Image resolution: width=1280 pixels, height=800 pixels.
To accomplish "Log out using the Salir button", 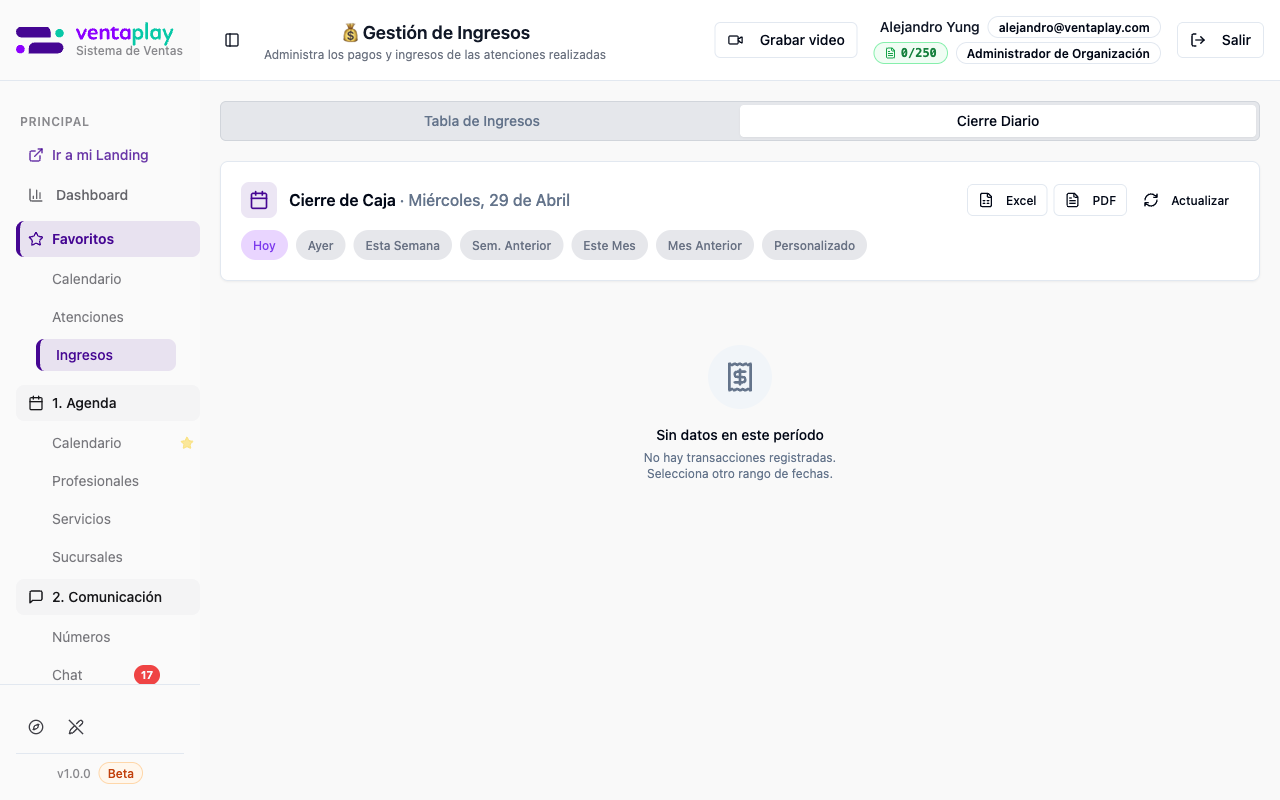I will 1220,40.
